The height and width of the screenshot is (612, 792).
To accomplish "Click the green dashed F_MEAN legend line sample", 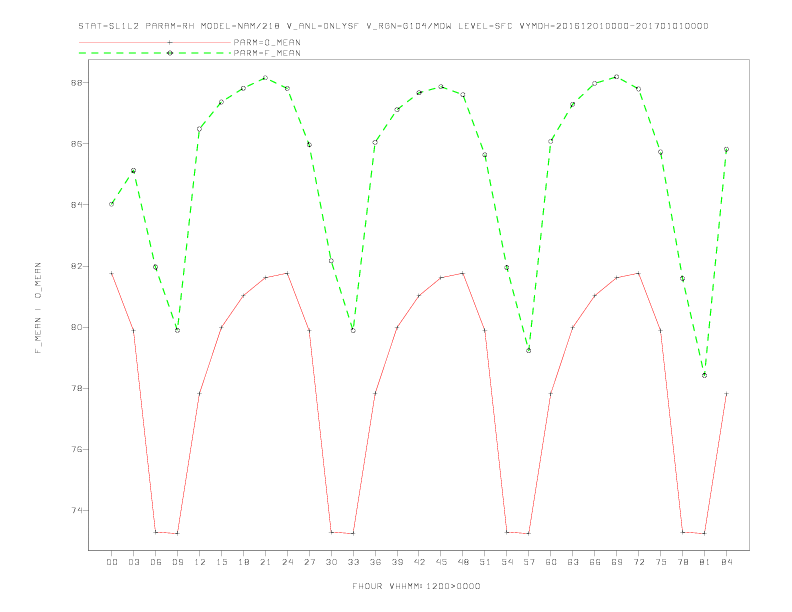I will point(155,53).
